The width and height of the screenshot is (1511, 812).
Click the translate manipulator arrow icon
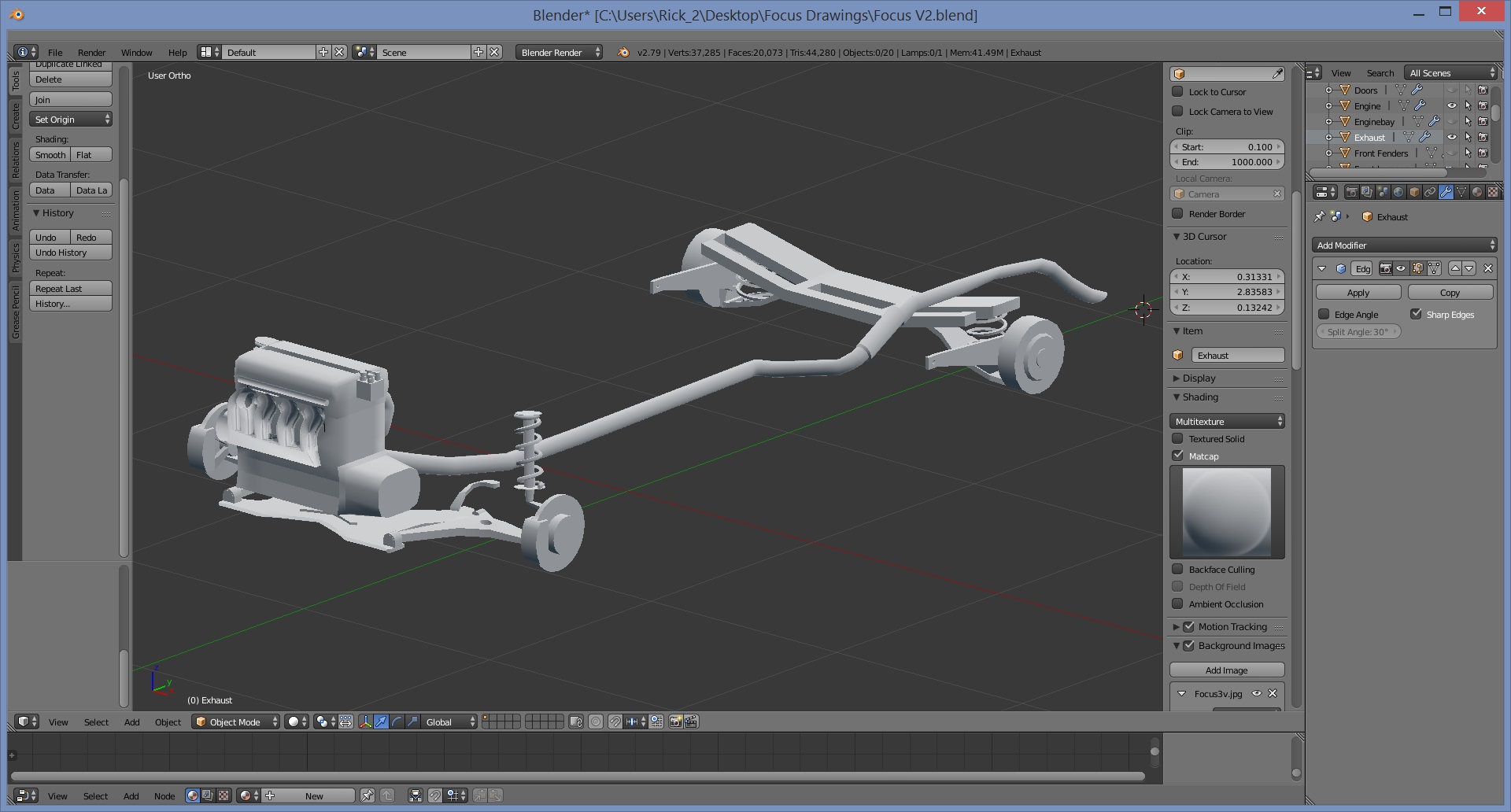point(381,722)
